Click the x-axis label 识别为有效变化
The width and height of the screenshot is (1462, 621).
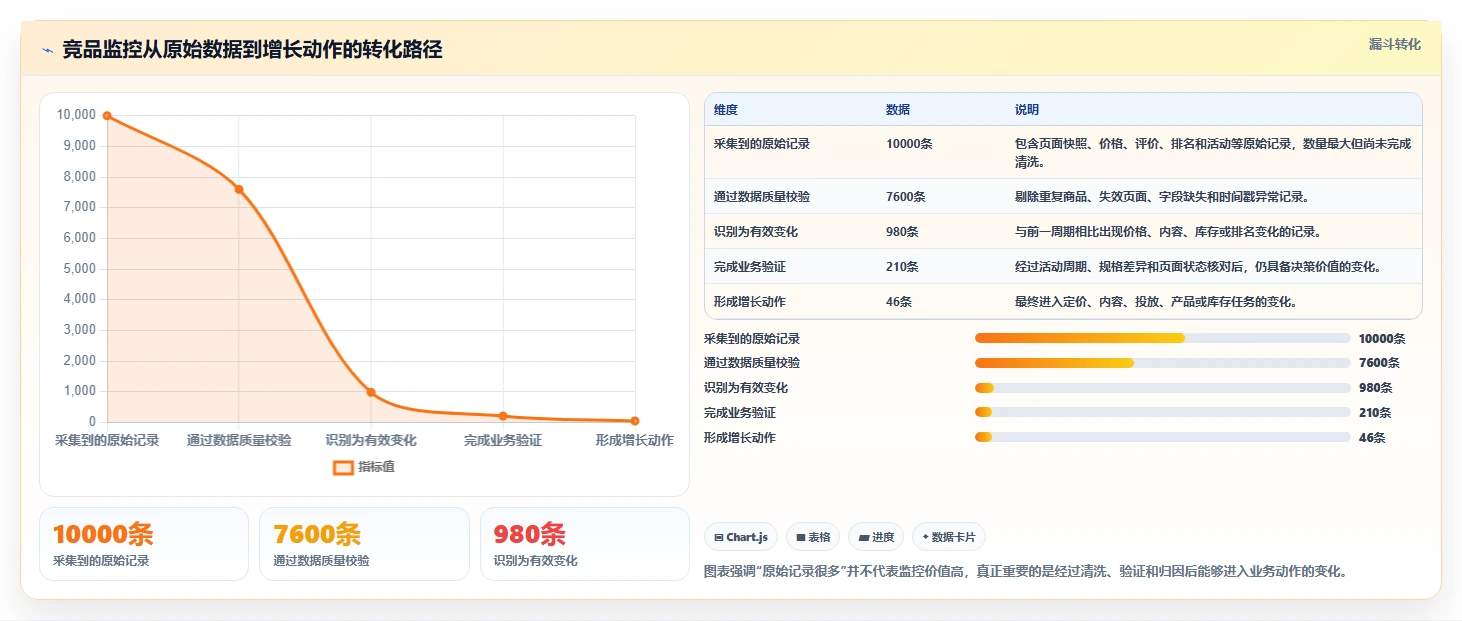pos(371,441)
